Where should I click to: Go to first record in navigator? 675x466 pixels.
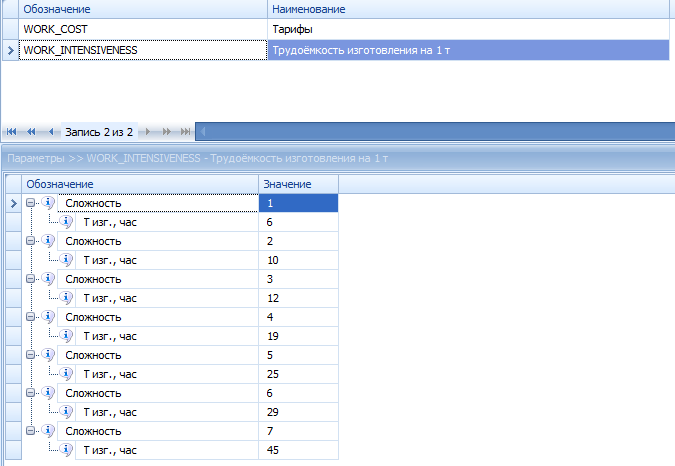click(x=12, y=131)
